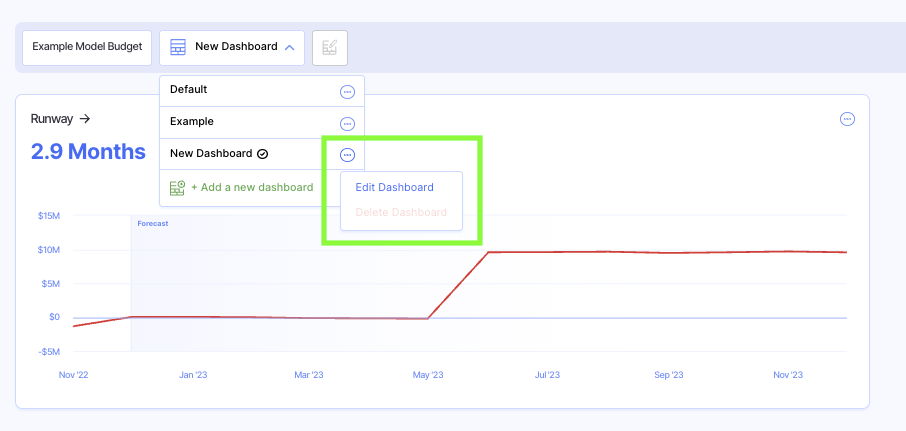Click the Forecast label on the chart
906x431 pixels.
(x=152, y=224)
